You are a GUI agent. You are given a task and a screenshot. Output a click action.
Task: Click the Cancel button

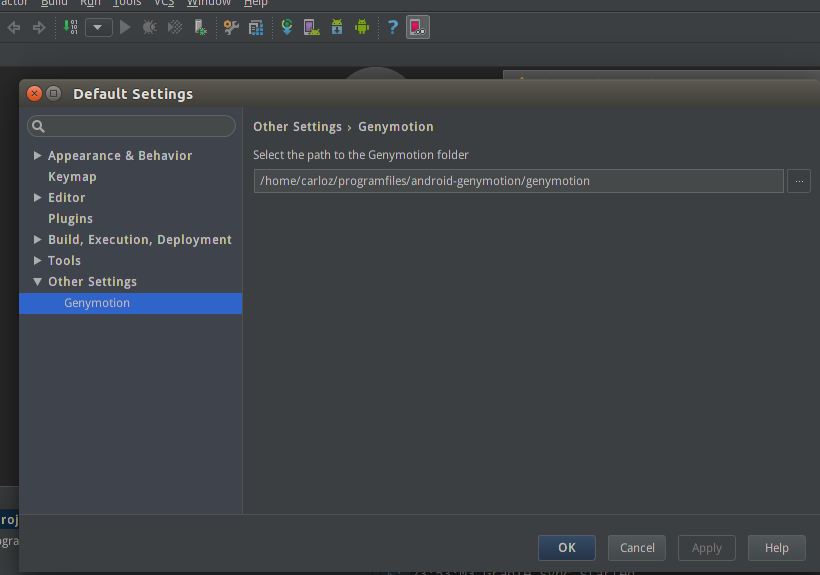[x=637, y=548]
